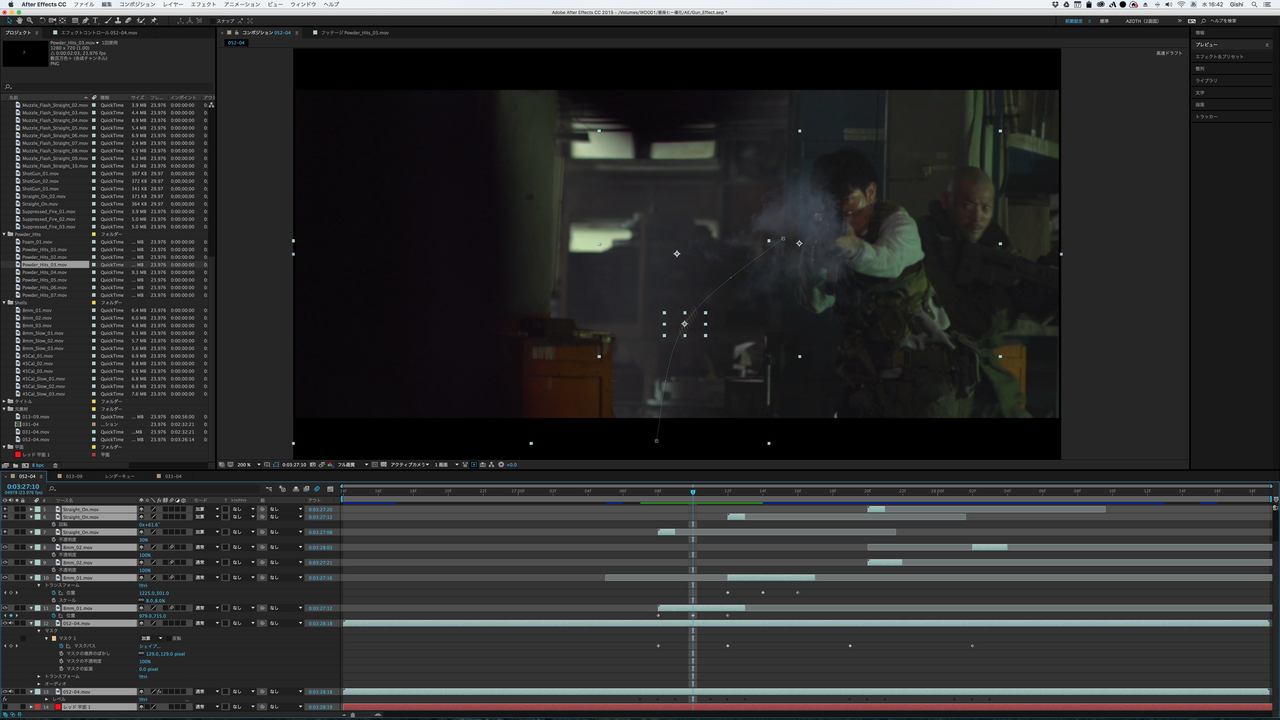Open the フル画質 resolution dropdown
The height and width of the screenshot is (720, 1280).
349,464
